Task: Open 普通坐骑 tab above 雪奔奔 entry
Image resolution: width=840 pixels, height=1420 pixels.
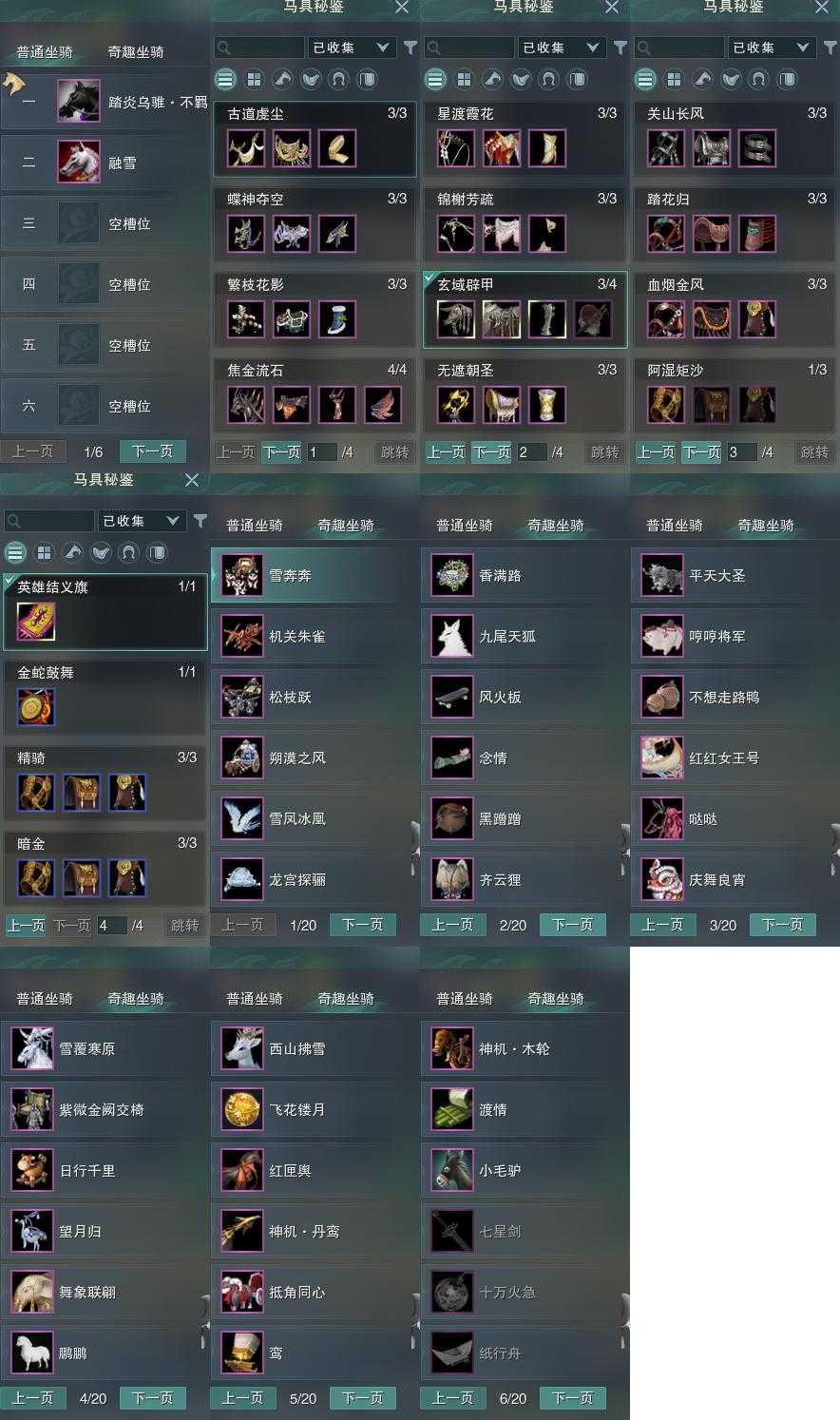Action: click(x=255, y=525)
